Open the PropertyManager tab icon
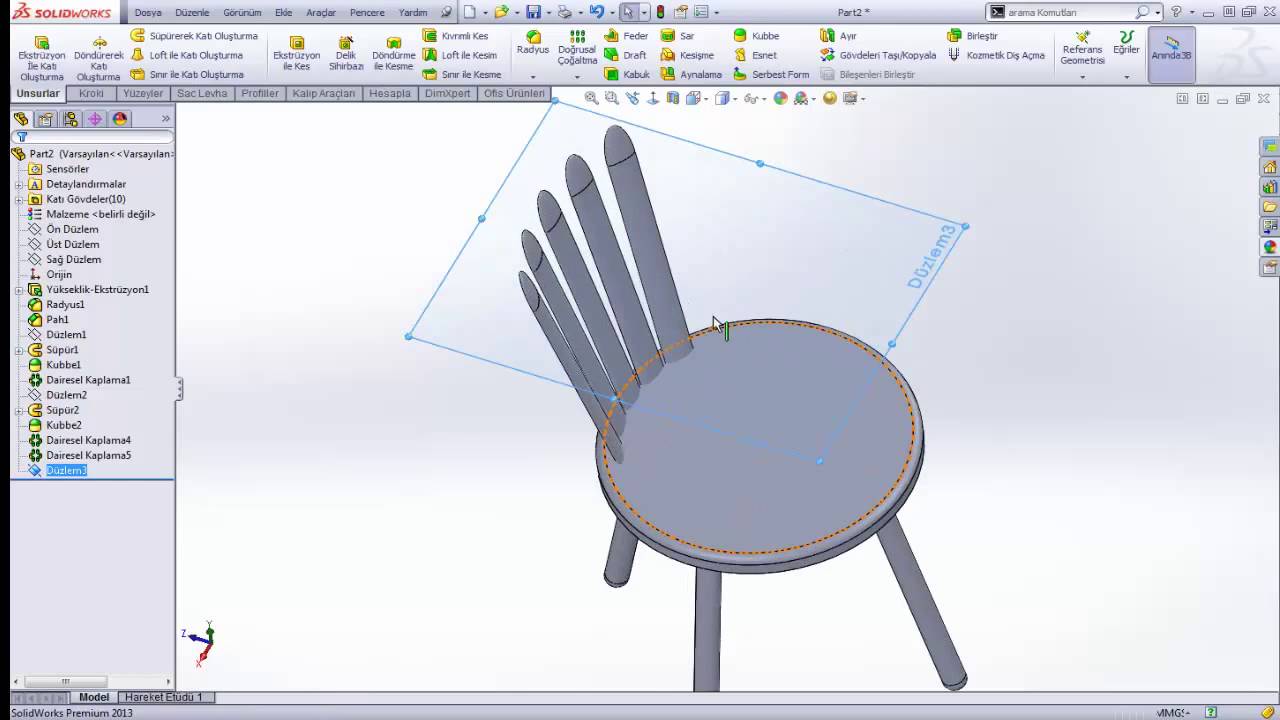This screenshot has height=720, width=1280. coord(45,118)
